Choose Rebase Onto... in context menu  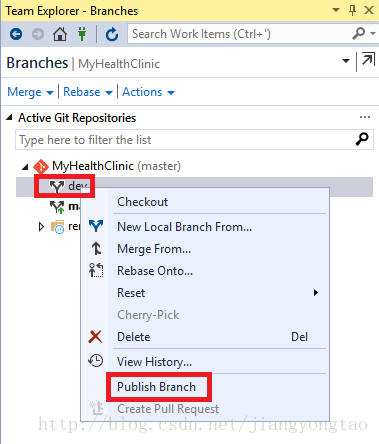tap(155, 271)
